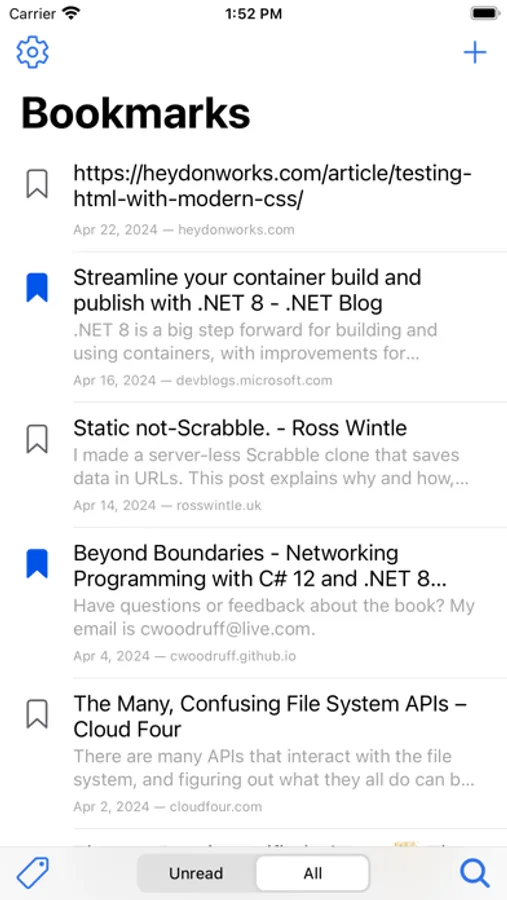
Task: Click 'Apr 16, 2024 — devblogs.microsoft.com' metadata
Action: (x=203, y=381)
